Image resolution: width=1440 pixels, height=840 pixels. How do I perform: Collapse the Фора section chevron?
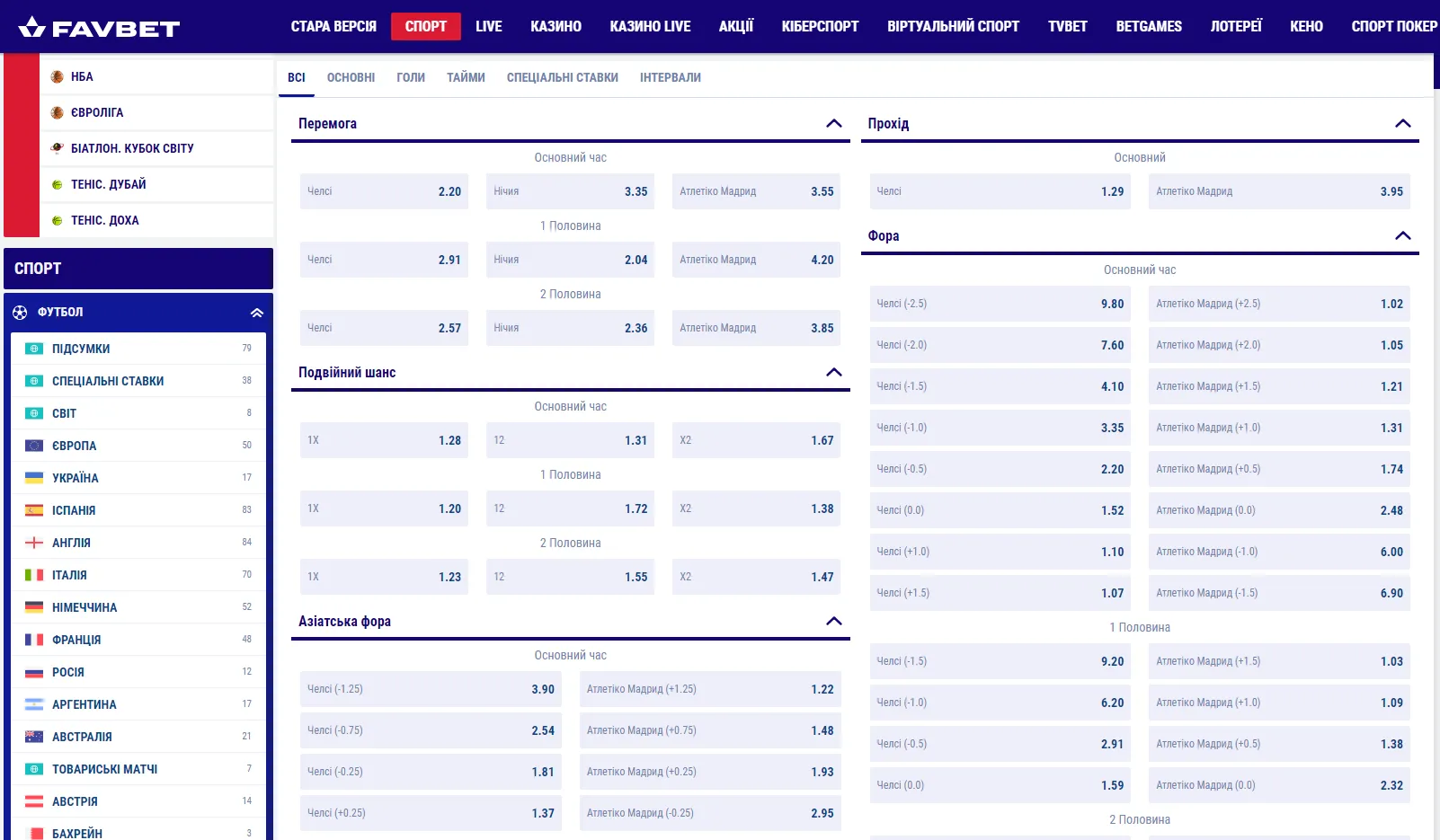(1402, 236)
